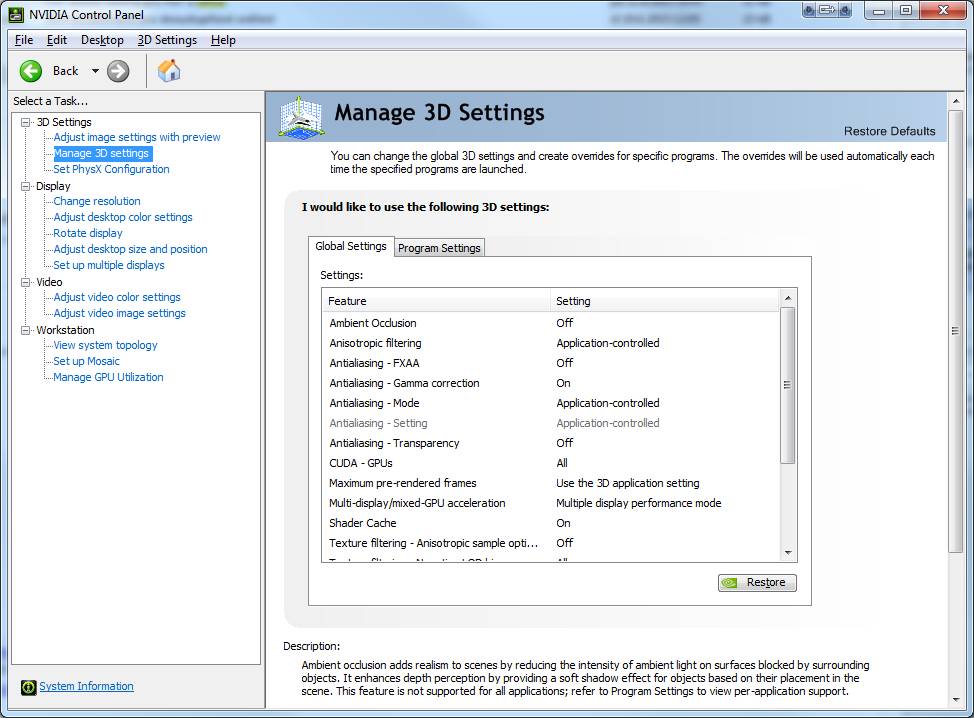
Task: Select Antialiasing - Gamma correction row
Action: (551, 383)
